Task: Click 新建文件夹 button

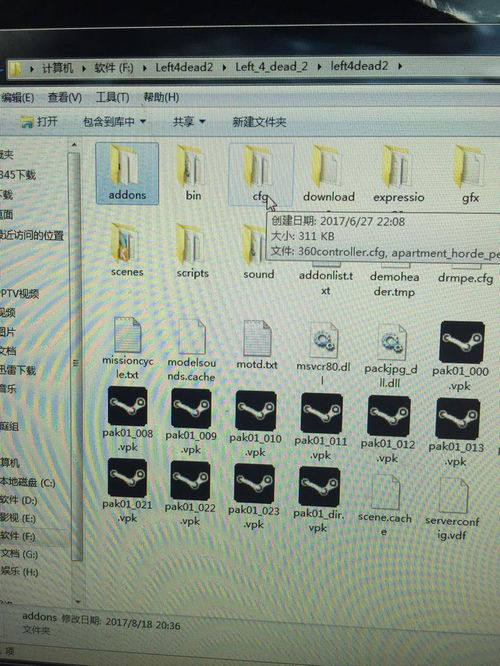Action: pyautogui.click(x=259, y=122)
